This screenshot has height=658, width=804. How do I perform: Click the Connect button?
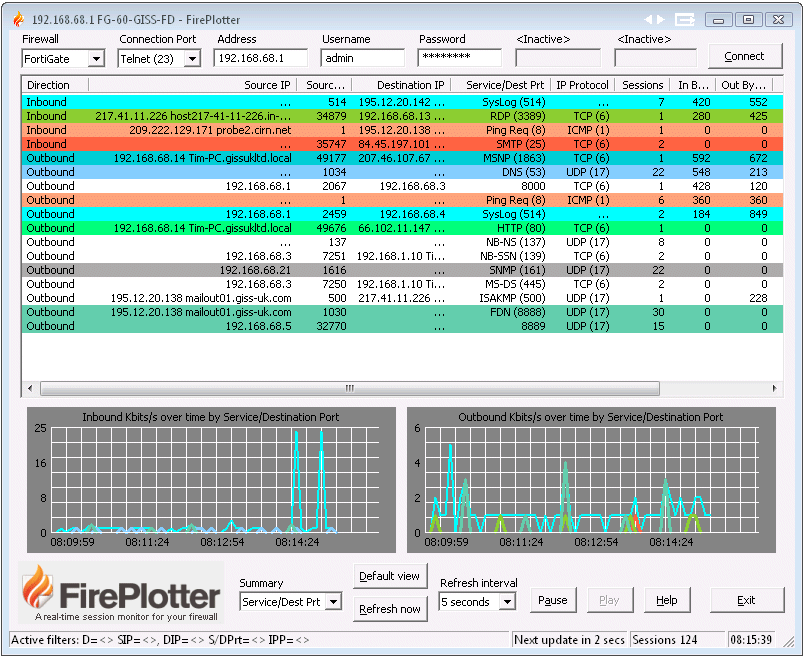(x=745, y=56)
